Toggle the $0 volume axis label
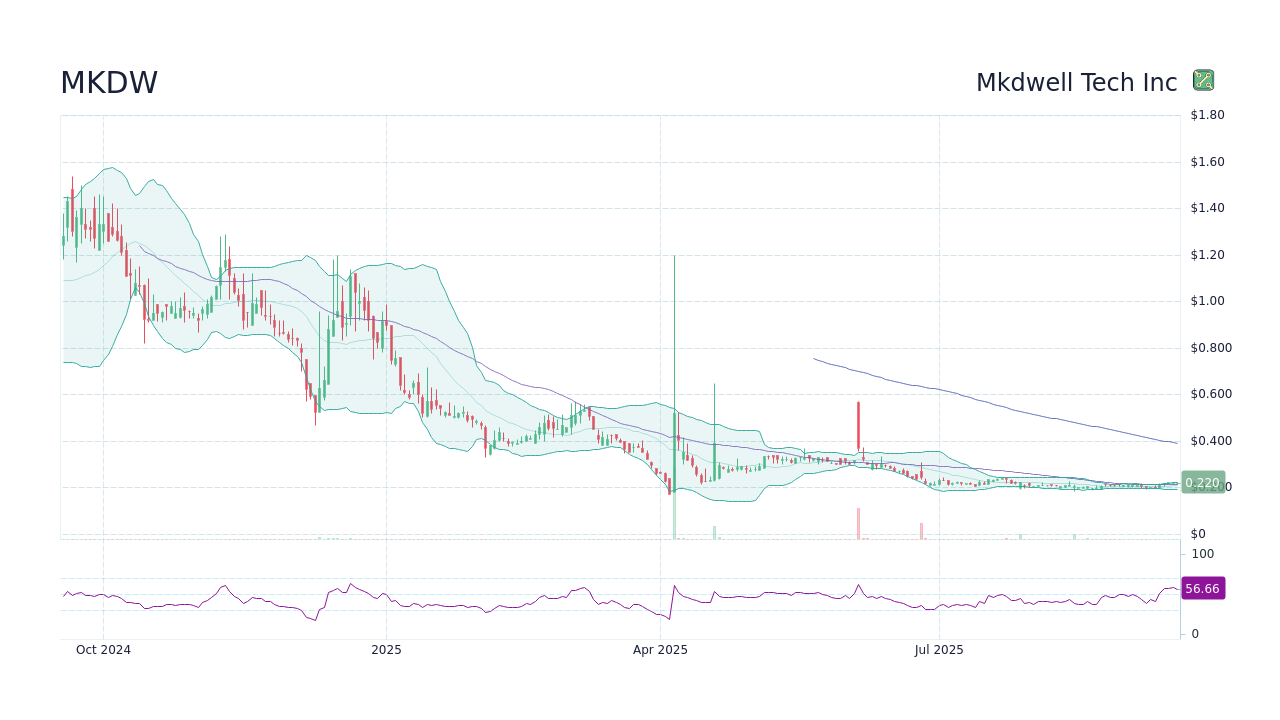Screen dimensions: 1280x720 [x=1200, y=531]
